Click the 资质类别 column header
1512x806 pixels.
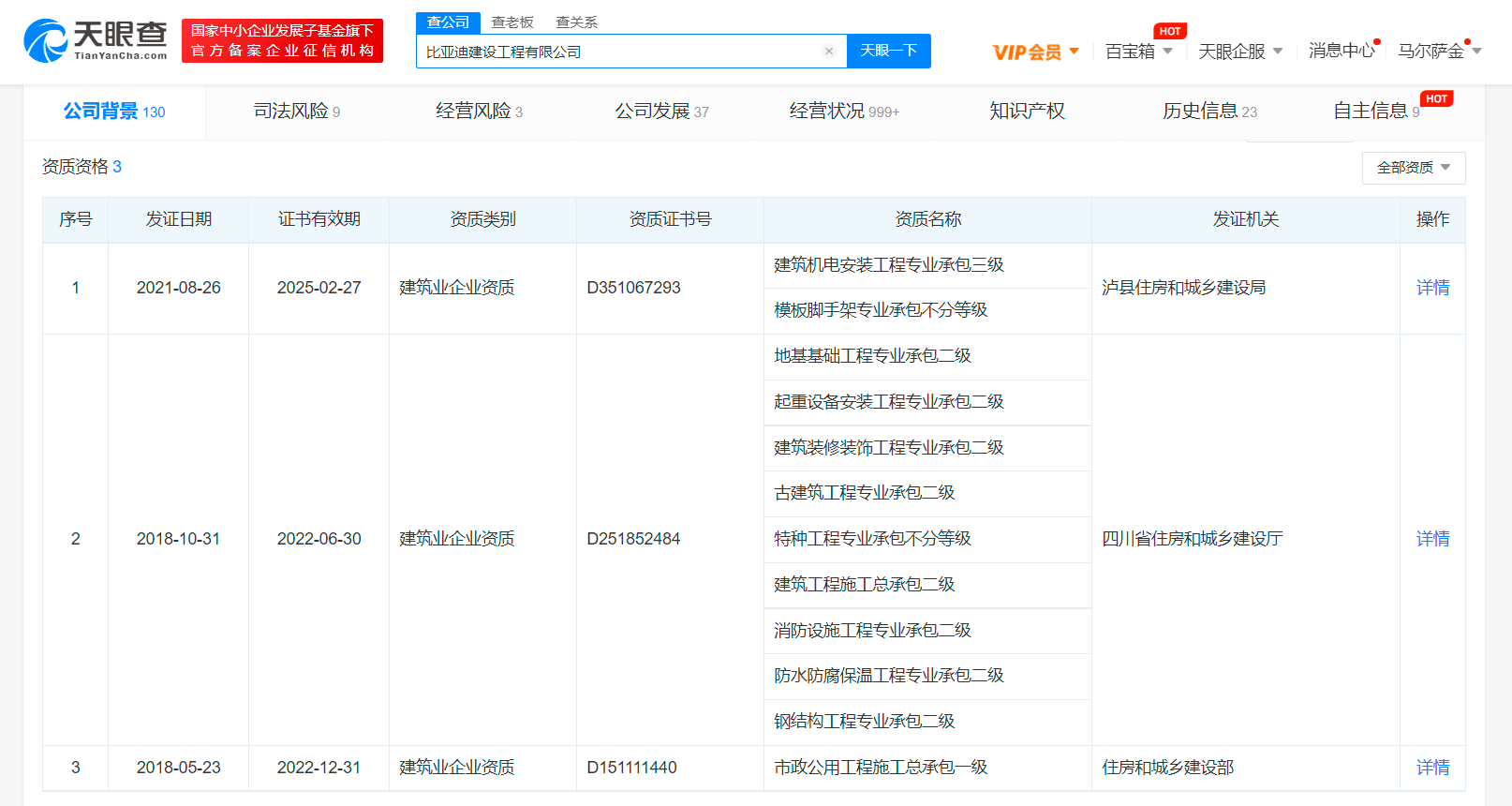pyautogui.click(x=482, y=219)
